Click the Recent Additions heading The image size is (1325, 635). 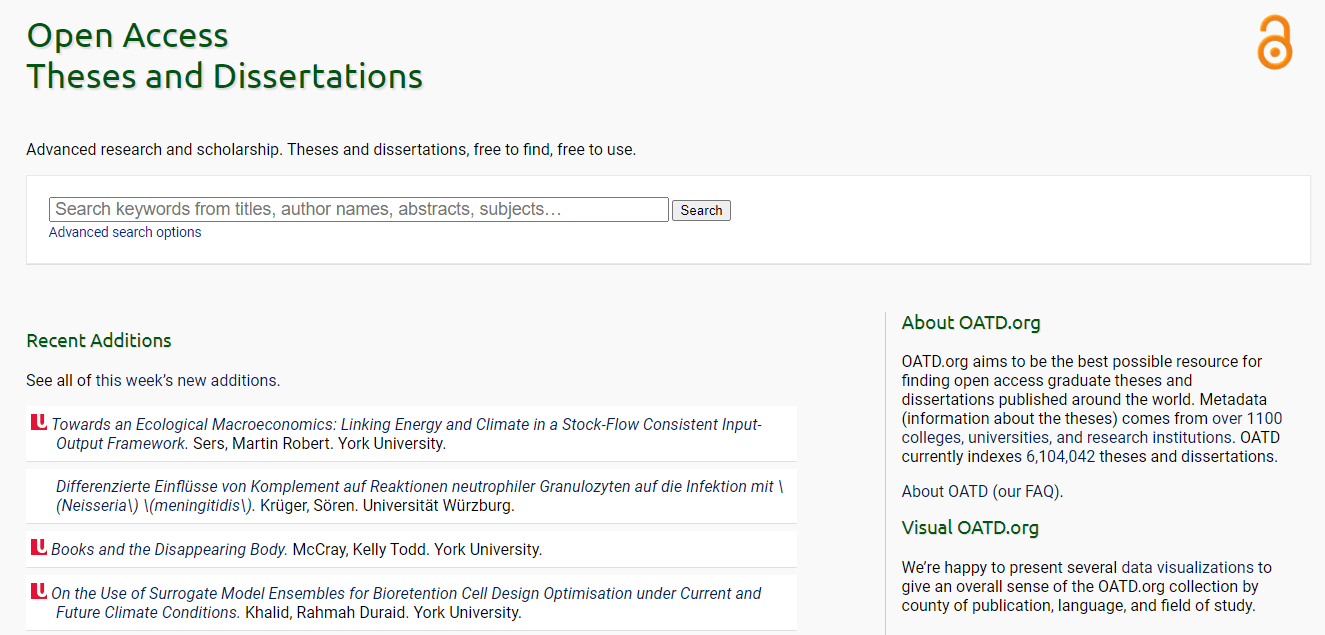pos(99,341)
